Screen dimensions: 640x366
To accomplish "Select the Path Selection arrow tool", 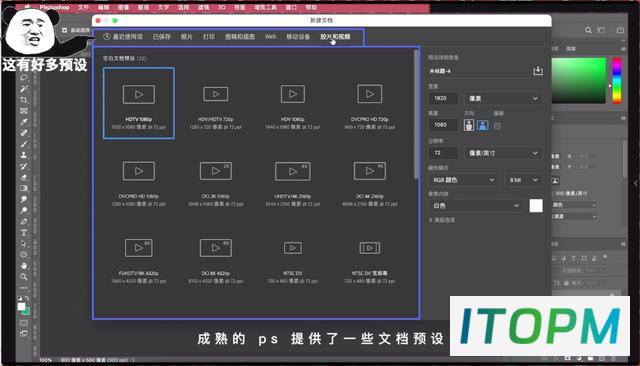I will click(24, 243).
